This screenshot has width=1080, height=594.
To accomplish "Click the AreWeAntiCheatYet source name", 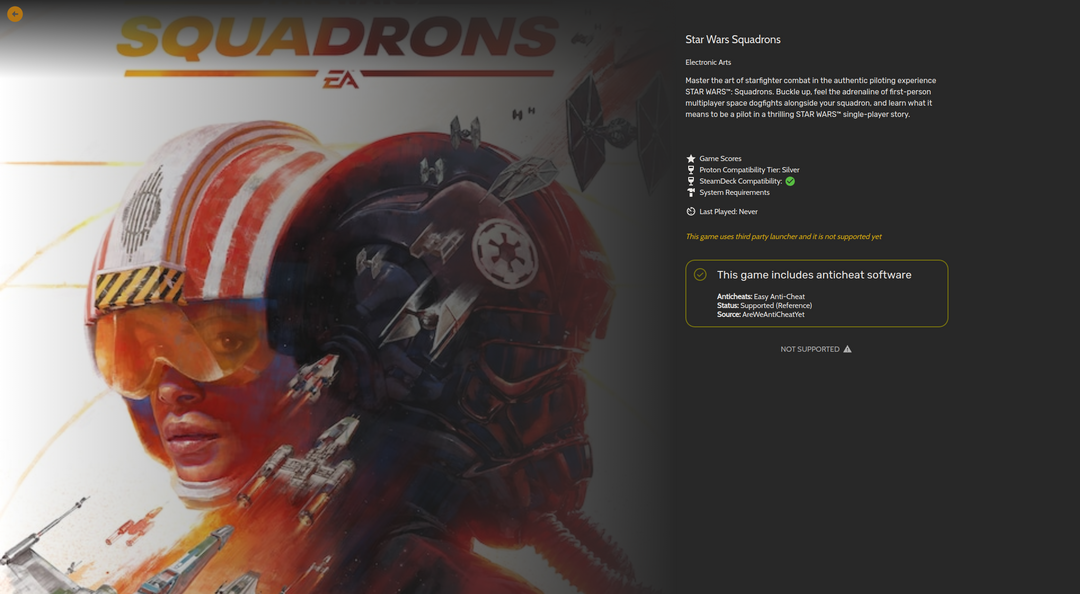I will (773, 314).
